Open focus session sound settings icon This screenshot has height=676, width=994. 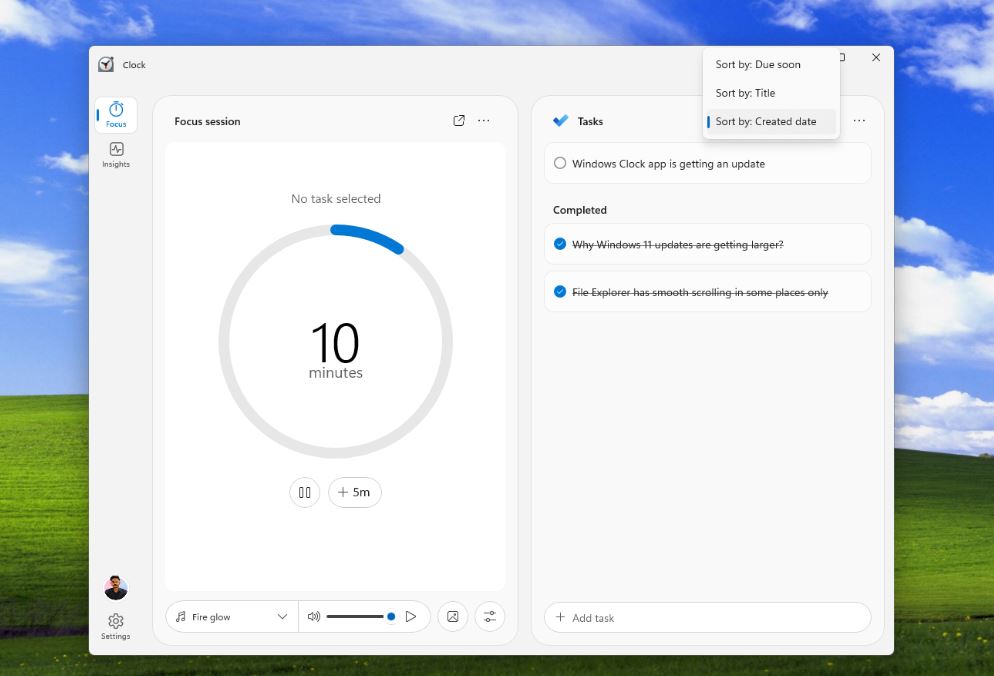490,616
